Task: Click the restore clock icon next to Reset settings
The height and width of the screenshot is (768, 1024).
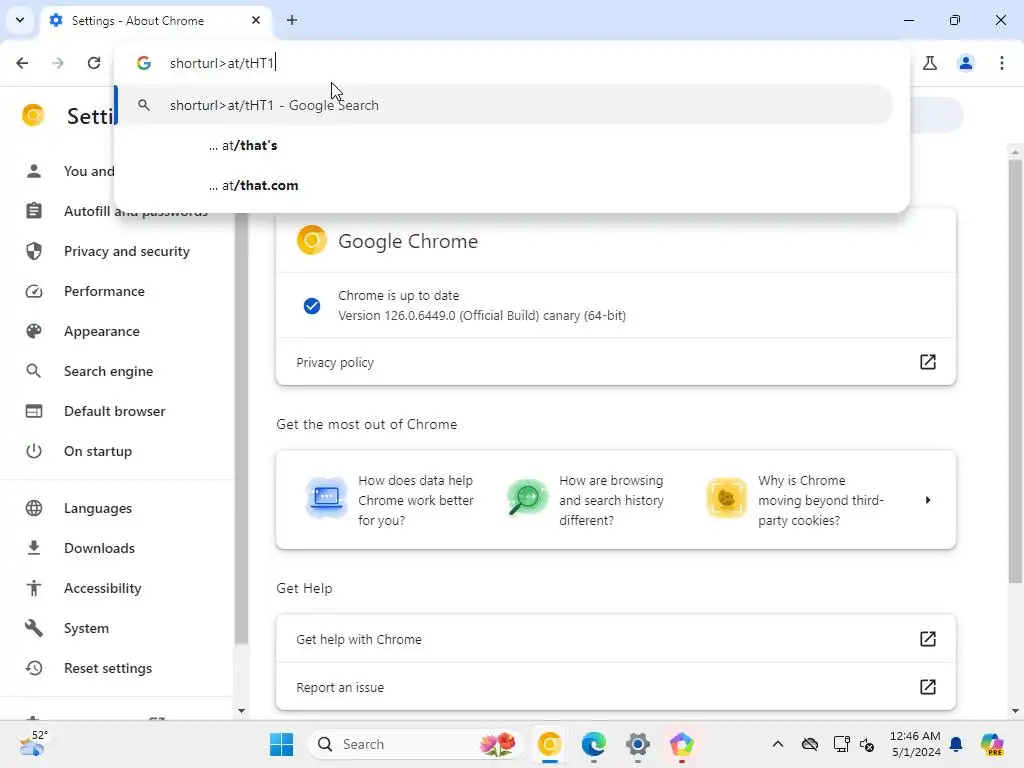Action: (x=34, y=668)
